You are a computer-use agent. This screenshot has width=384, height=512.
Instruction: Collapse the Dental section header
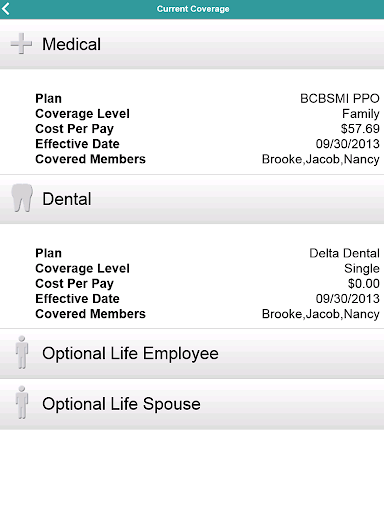tap(192, 199)
